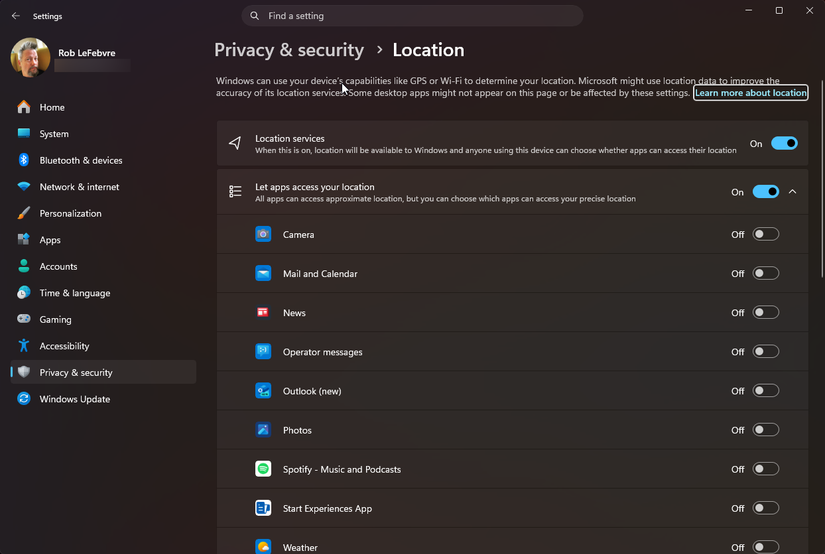Click the Gaming controller icon
825x554 pixels.
click(x=24, y=319)
